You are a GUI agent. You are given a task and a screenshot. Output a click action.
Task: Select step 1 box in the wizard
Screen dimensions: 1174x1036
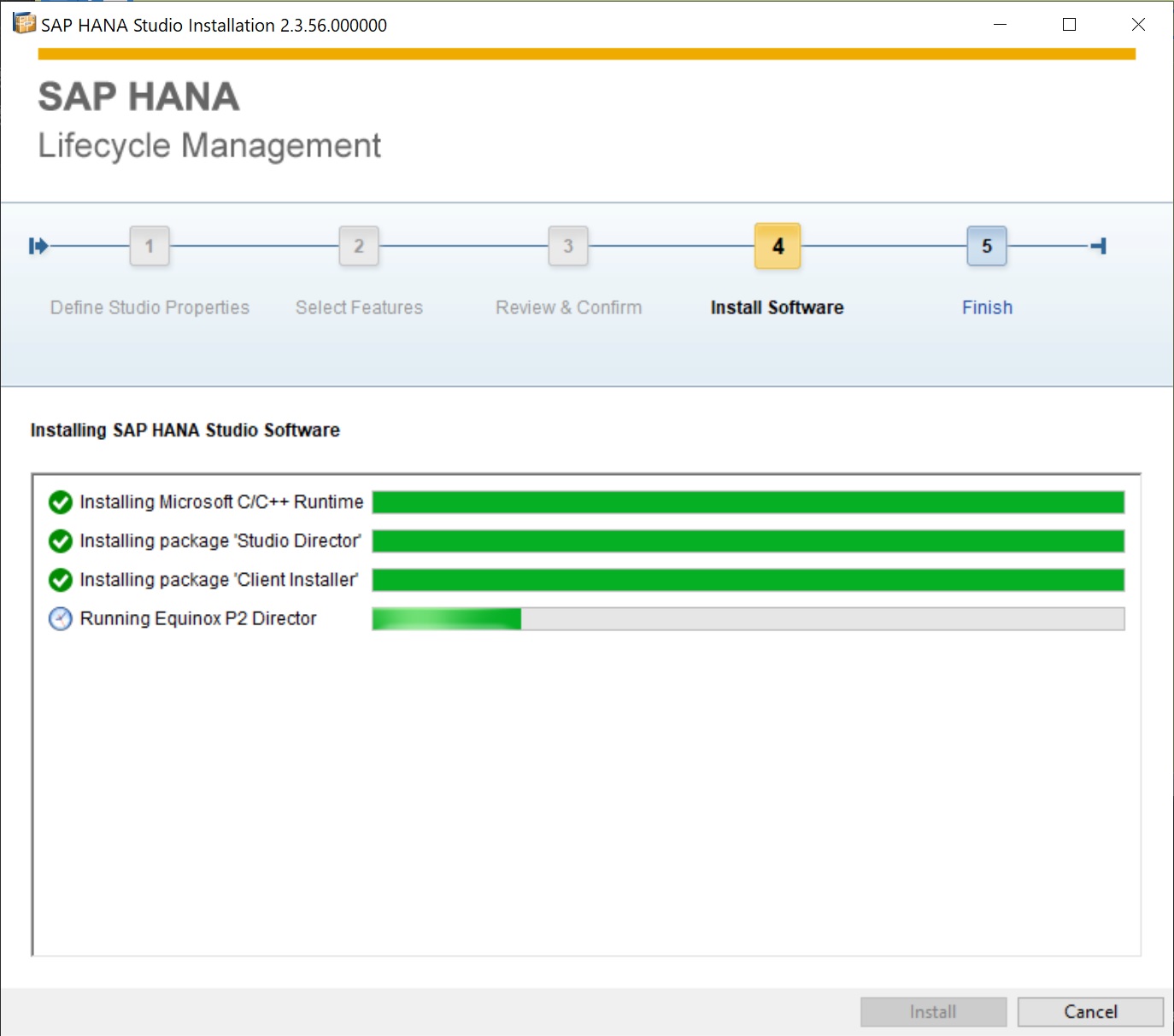point(150,246)
